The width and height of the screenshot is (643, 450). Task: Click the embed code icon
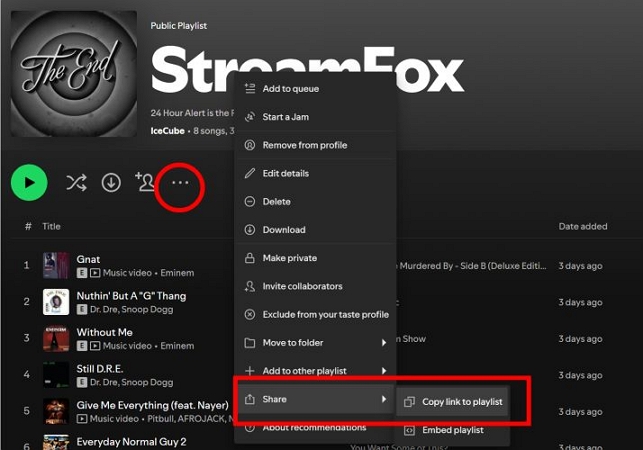(x=409, y=430)
